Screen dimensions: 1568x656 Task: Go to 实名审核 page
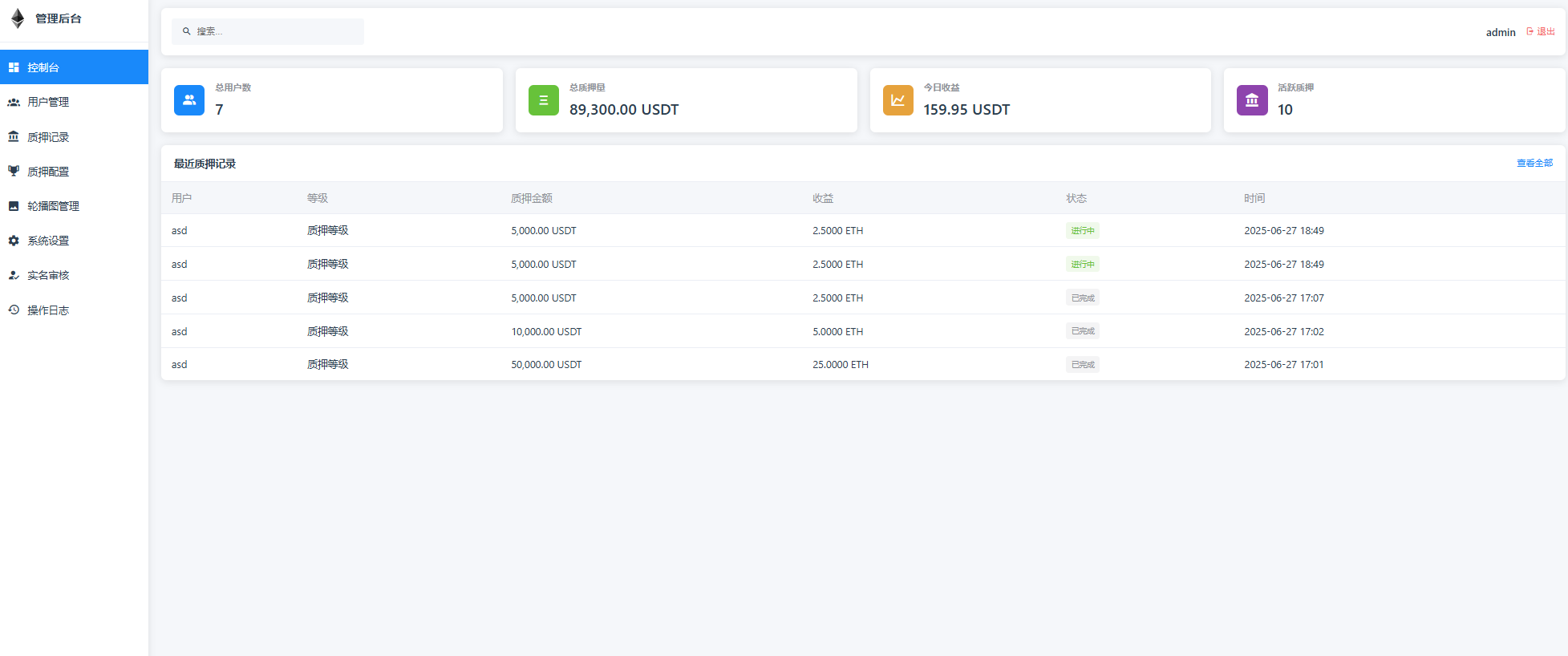click(x=48, y=275)
